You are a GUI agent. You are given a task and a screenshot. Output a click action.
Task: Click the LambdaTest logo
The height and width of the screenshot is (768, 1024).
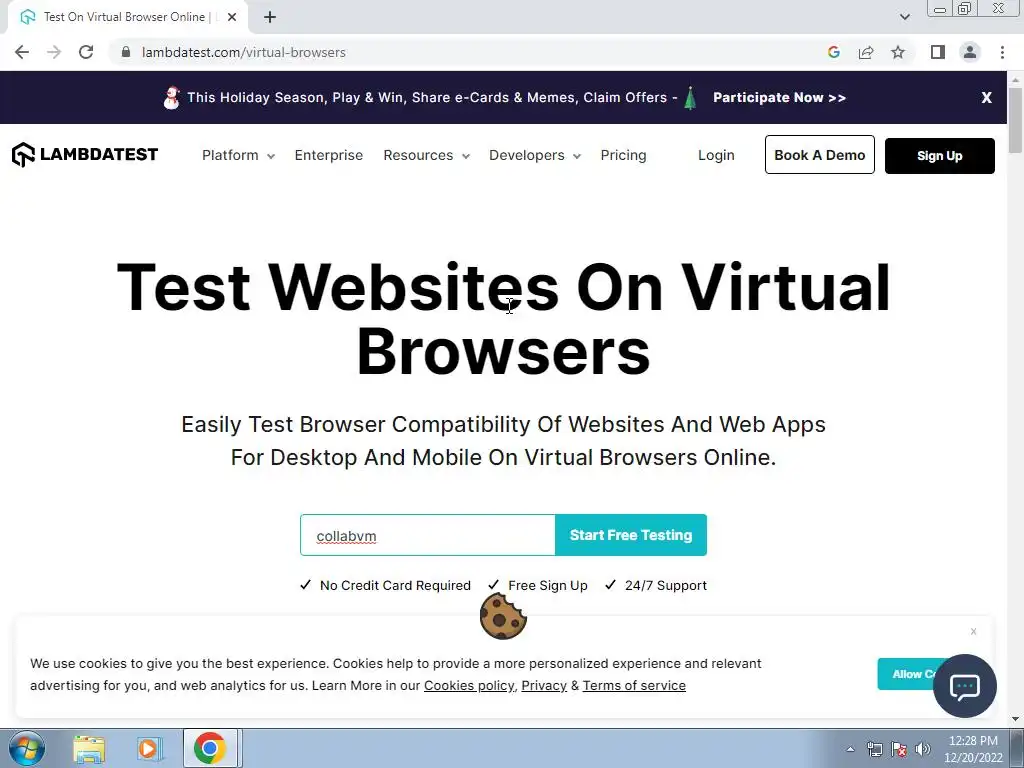[x=85, y=155]
